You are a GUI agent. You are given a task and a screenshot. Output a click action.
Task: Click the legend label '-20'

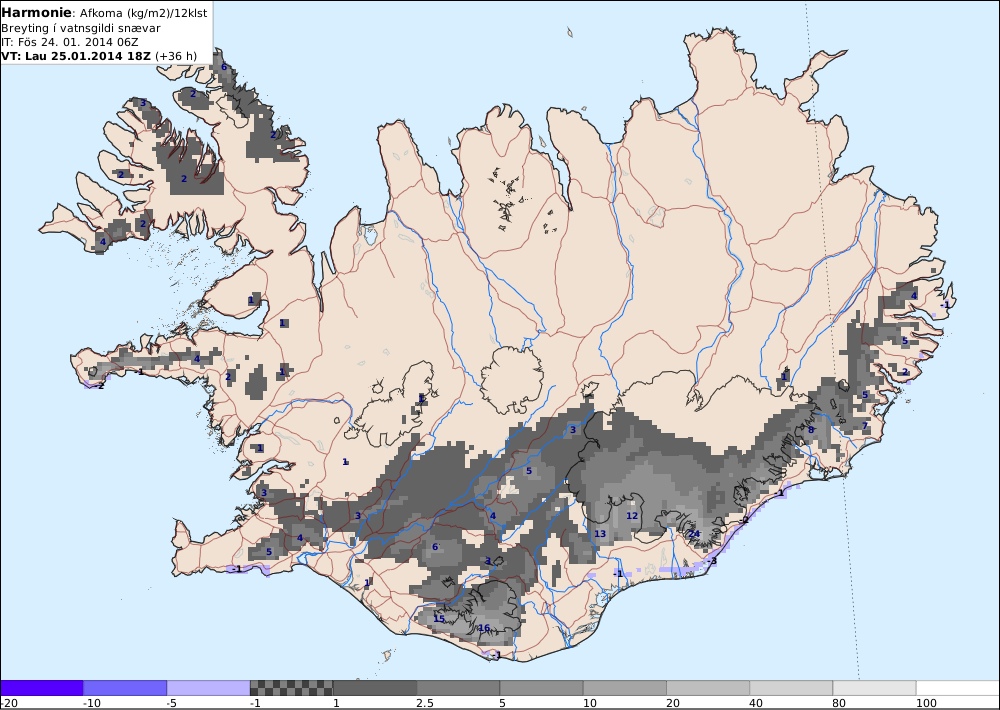pos(9,703)
